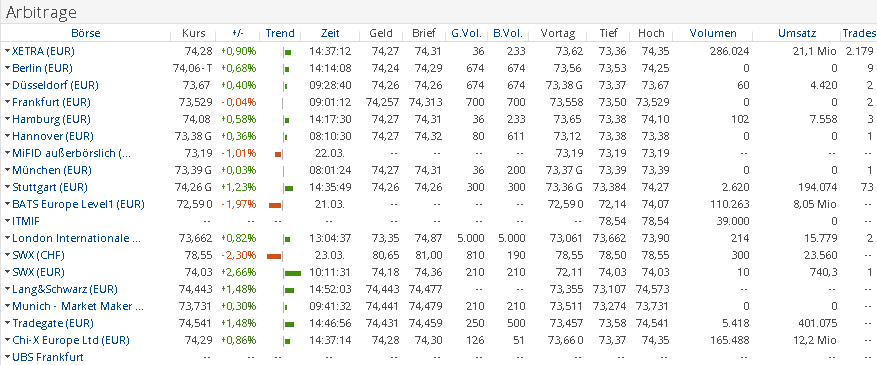Click the Trend column header
This screenshot has height=365, width=877.
click(280, 33)
